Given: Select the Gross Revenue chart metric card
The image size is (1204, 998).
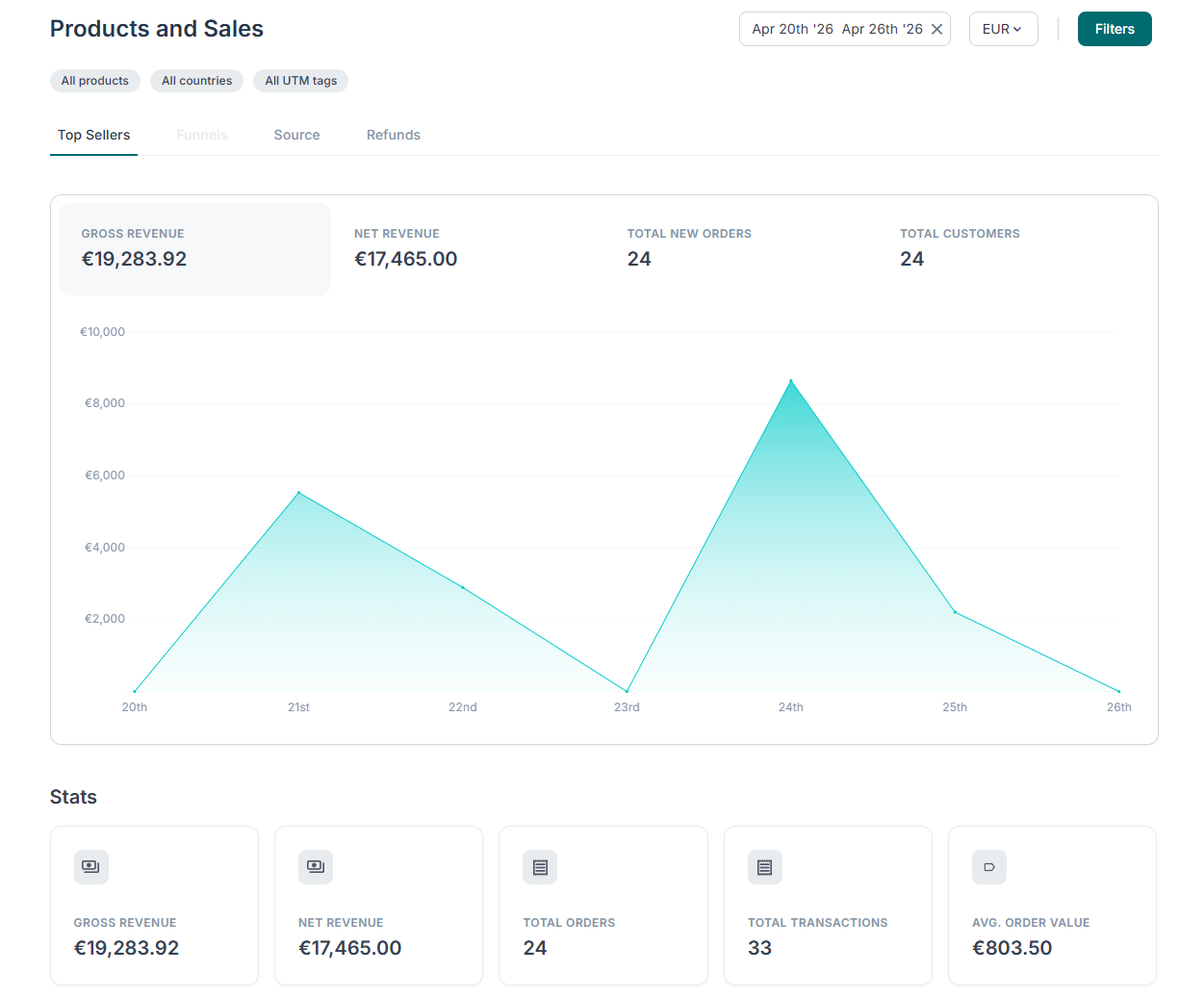Looking at the screenshot, I should click(194, 249).
